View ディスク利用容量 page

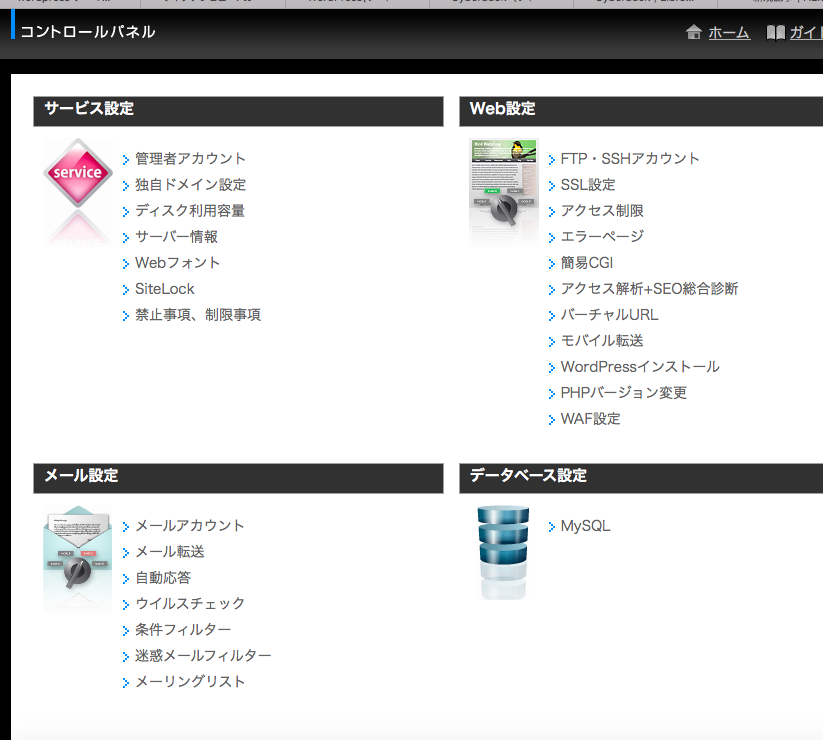point(190,211)
